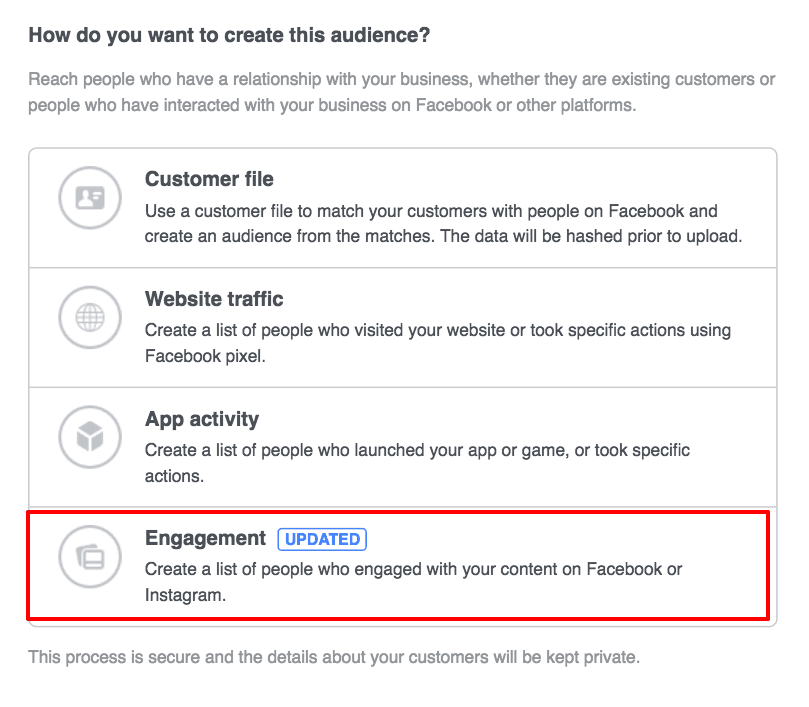Click the description mentioning Facebook pixel

438,343
